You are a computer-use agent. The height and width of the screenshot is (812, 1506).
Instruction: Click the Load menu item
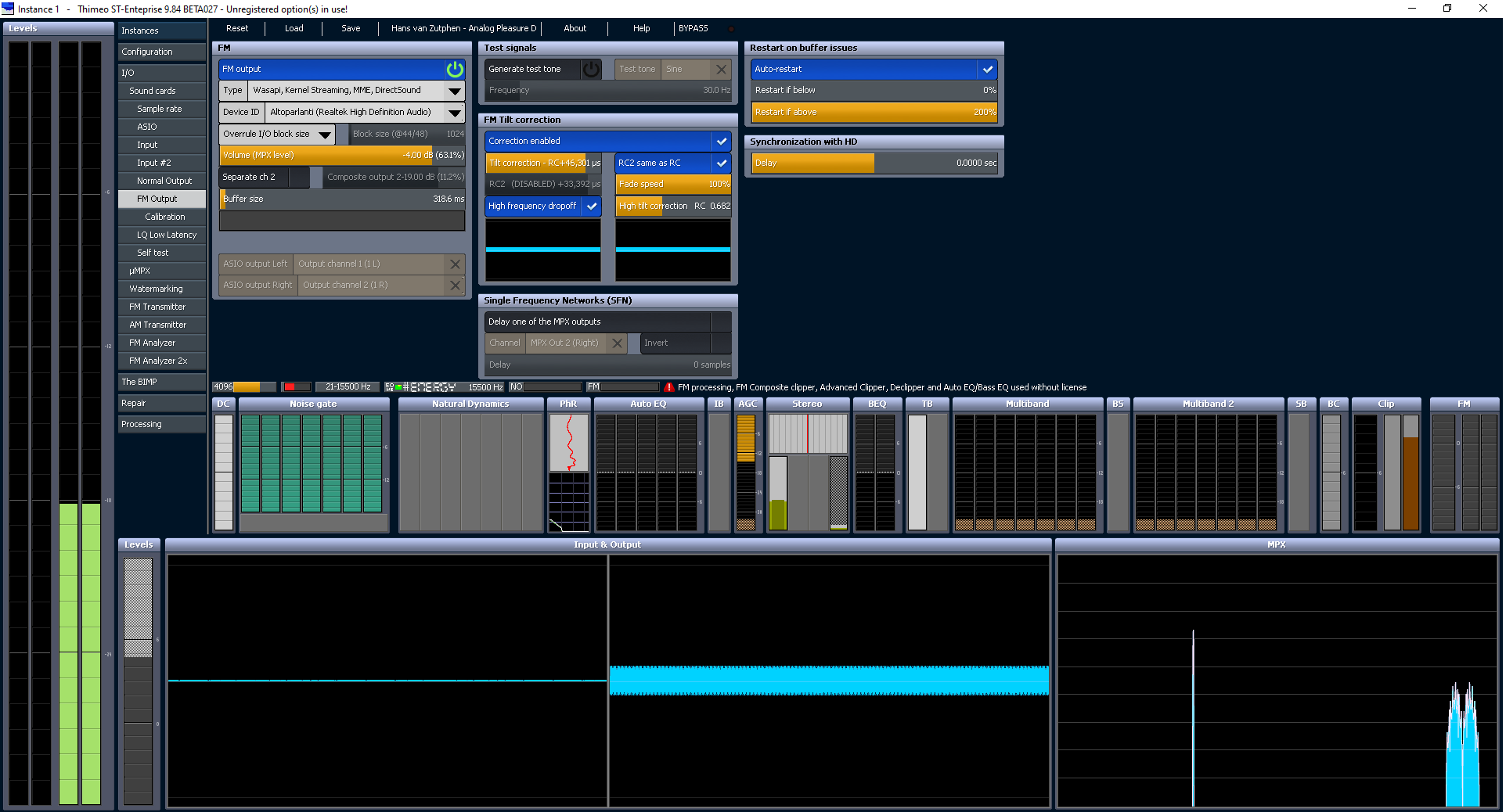(x=294, y=28)
